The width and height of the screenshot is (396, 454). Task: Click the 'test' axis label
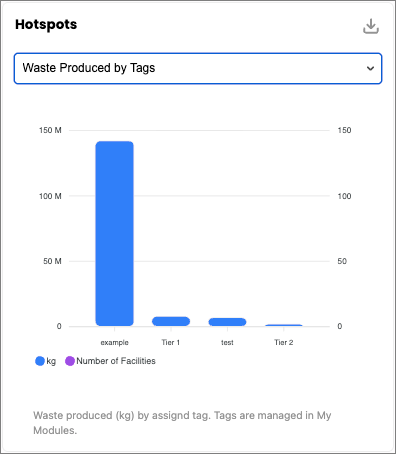[x=227, y=342]
